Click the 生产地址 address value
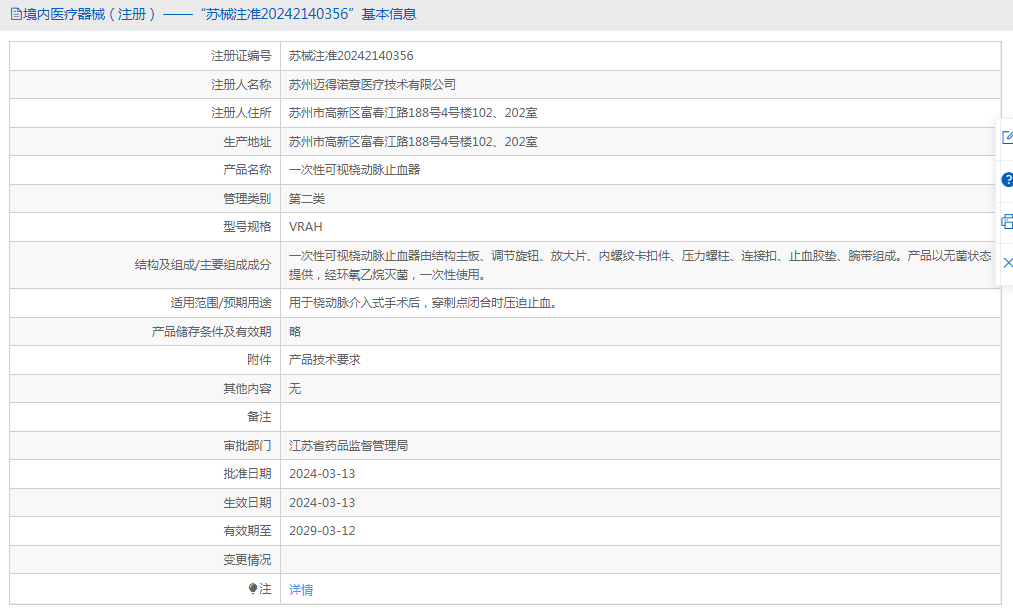 [x=413, y=142]
